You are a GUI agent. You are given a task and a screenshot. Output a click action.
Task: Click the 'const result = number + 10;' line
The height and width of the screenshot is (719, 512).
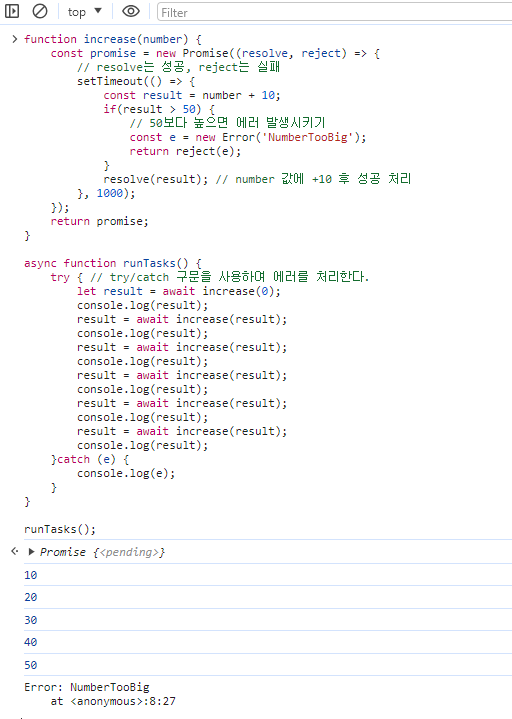pyautogui.click(x=192, y=95)
